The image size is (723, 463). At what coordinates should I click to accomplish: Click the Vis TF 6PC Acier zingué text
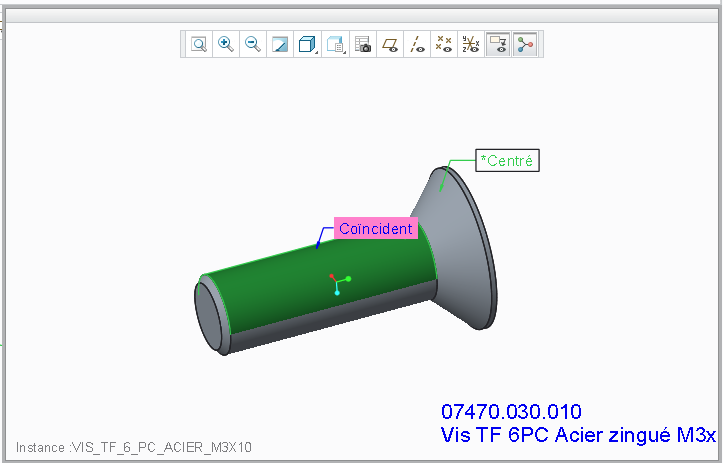[556, 435]
